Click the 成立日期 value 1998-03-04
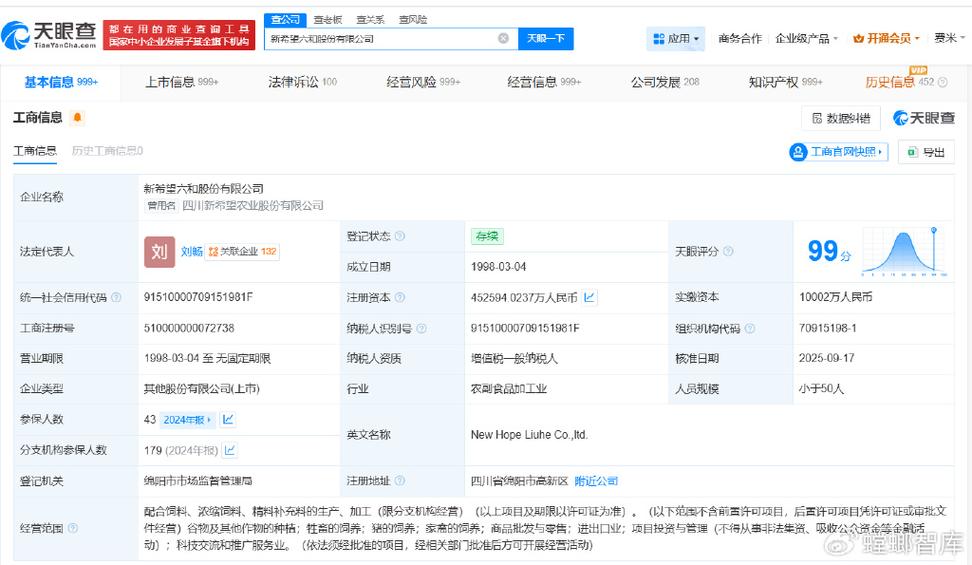Image resolution: width=972 pixels, height=565 pixels. (x=498, y=267)
